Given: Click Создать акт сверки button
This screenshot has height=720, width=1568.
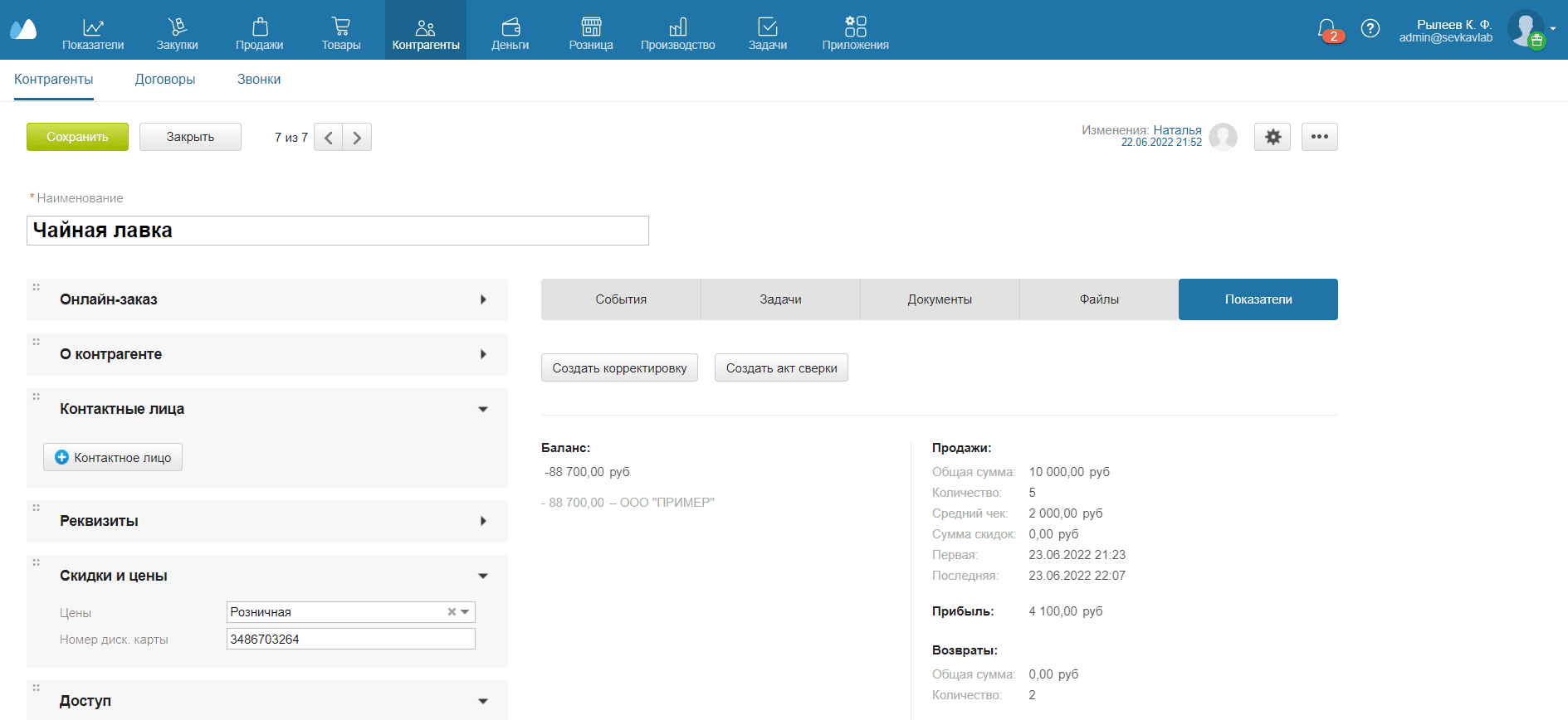Looking at the screenshot, I should click(781, 368).
